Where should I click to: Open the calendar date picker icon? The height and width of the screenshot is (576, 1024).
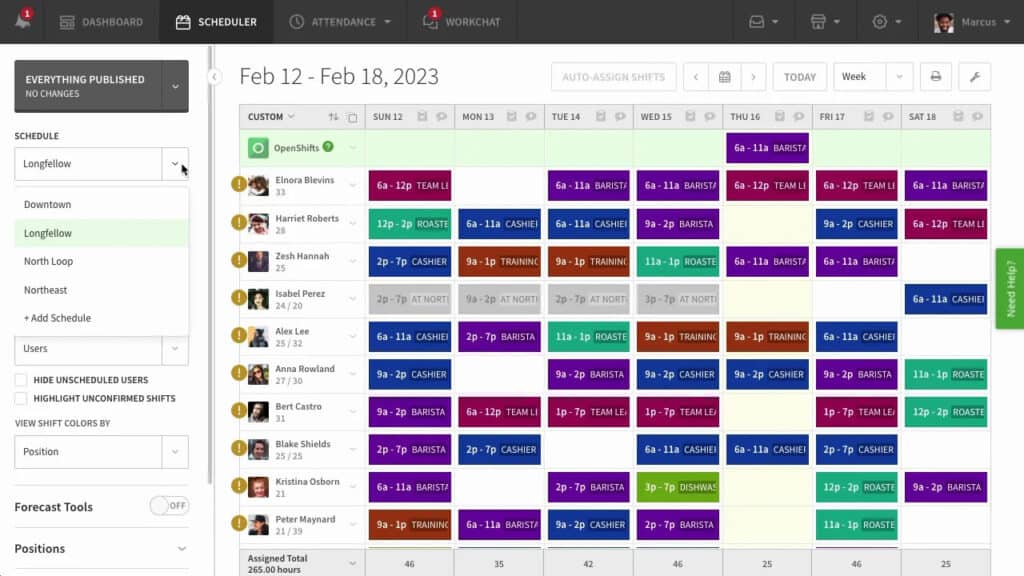point(724,76)
